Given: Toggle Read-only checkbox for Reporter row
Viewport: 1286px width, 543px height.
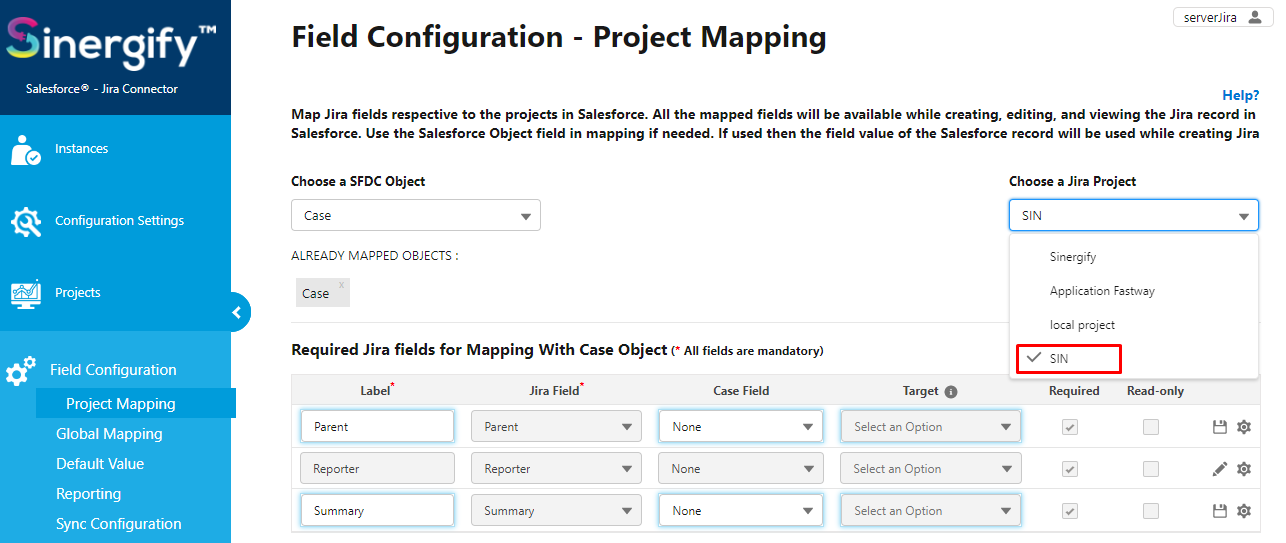Looking at the screenshot, I should click(1151, 469).
